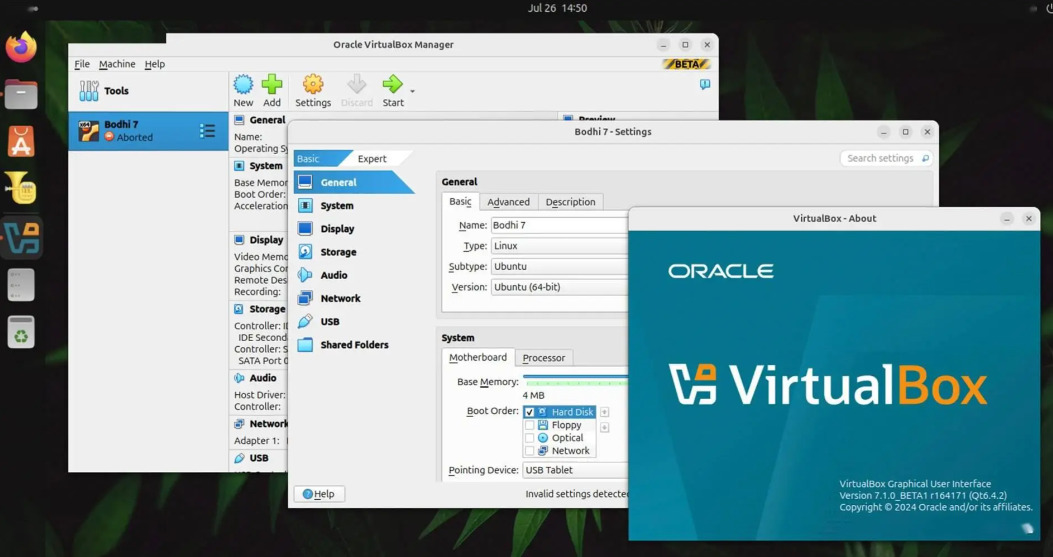Open the Start button dropdown arrow
This screenshot has width=1053, height=557.
point(412,92)
